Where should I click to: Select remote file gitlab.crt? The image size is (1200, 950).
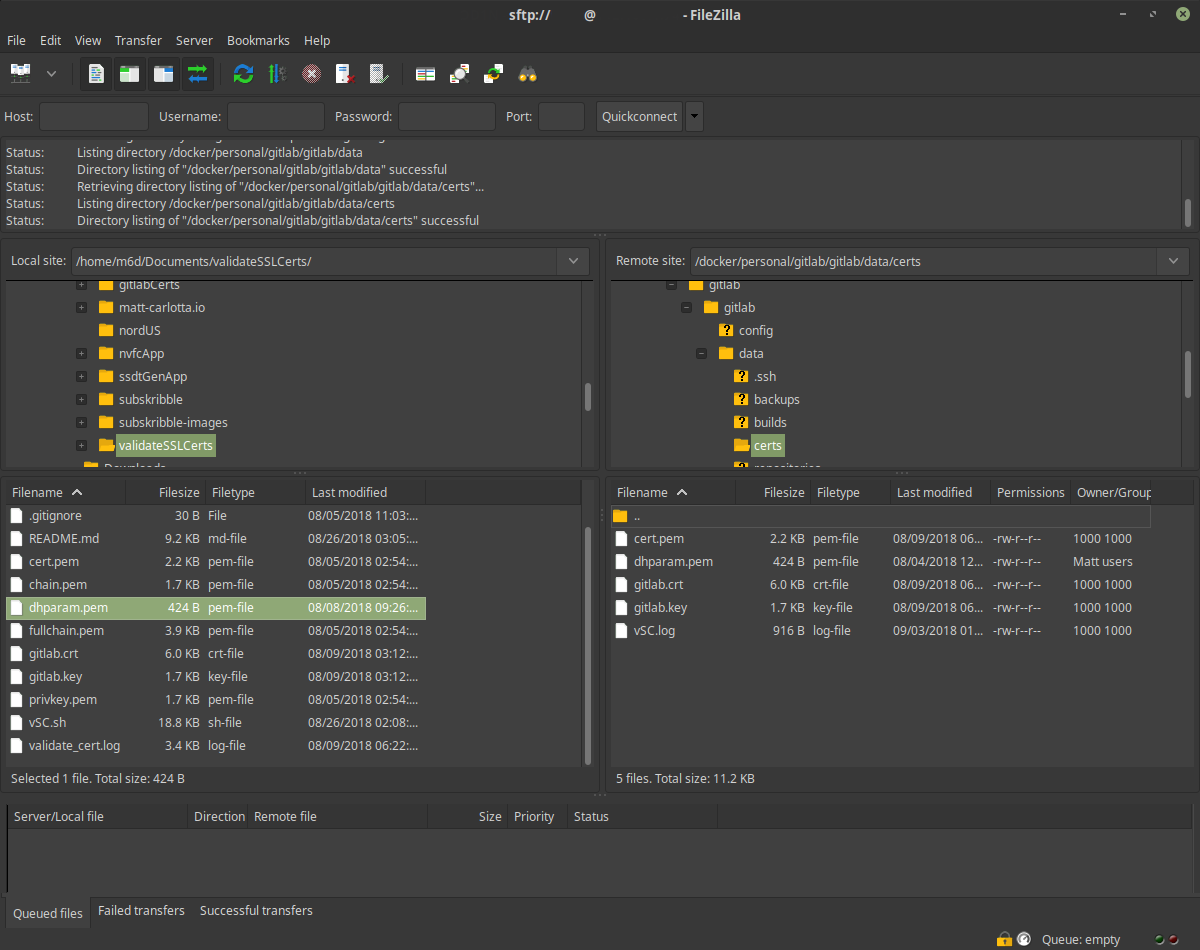881,584
